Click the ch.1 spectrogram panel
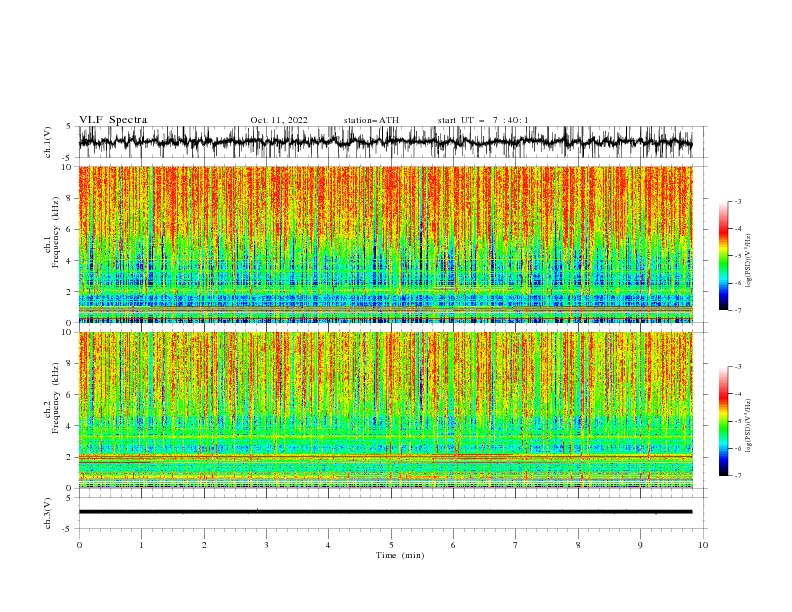The image size is (792, 612). (x=385, y=244)
